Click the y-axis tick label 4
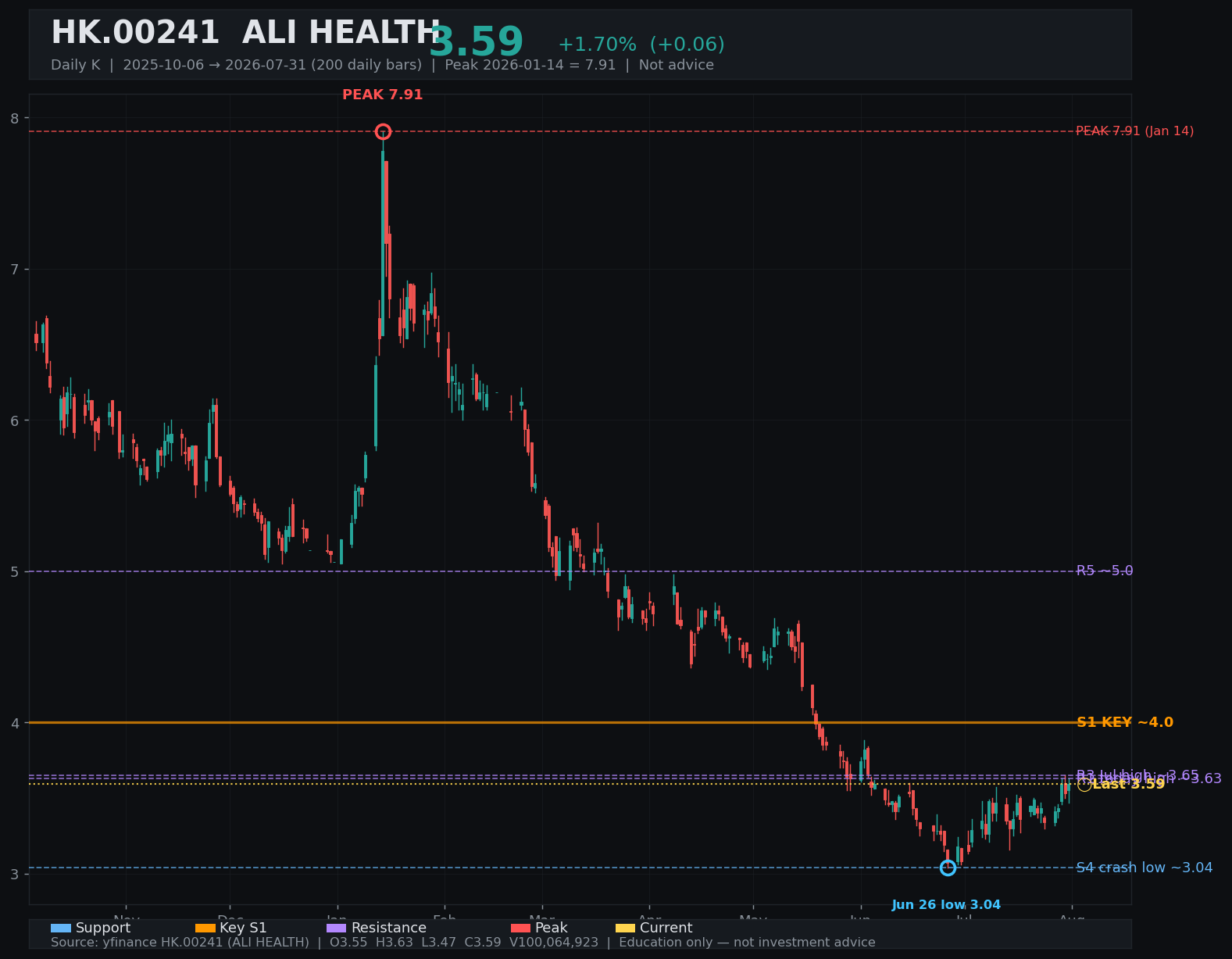The image size is (1232, 959). [x=15, y=723]
